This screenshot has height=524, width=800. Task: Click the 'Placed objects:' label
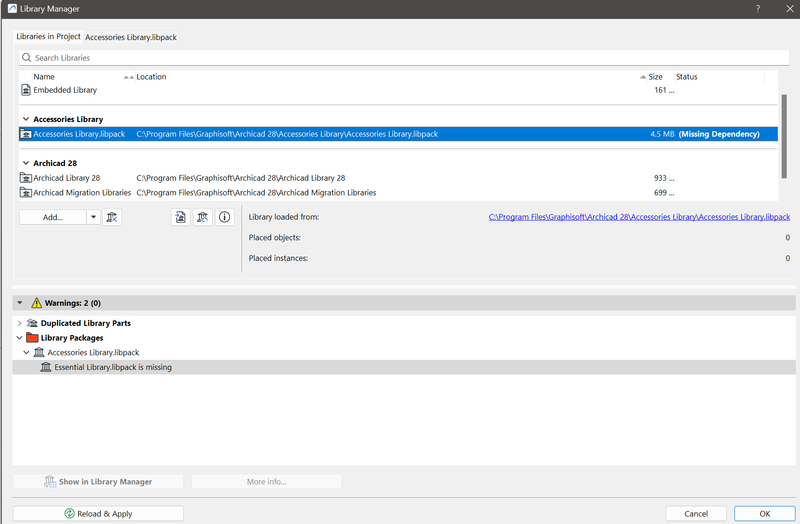[x=274, y=238]
